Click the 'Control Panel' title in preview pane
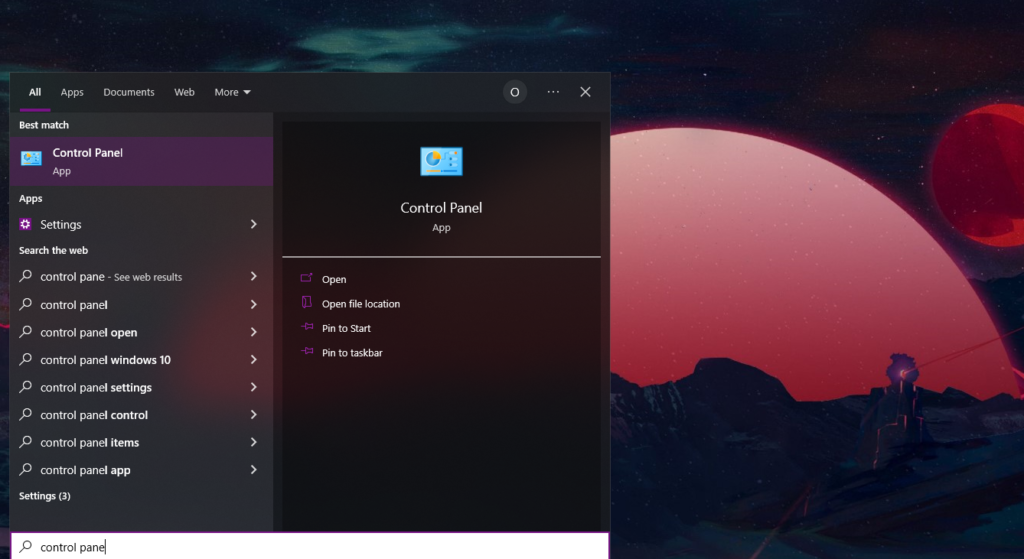The width and height of the screenshot is (1024, 559). [x=441, y=208]
